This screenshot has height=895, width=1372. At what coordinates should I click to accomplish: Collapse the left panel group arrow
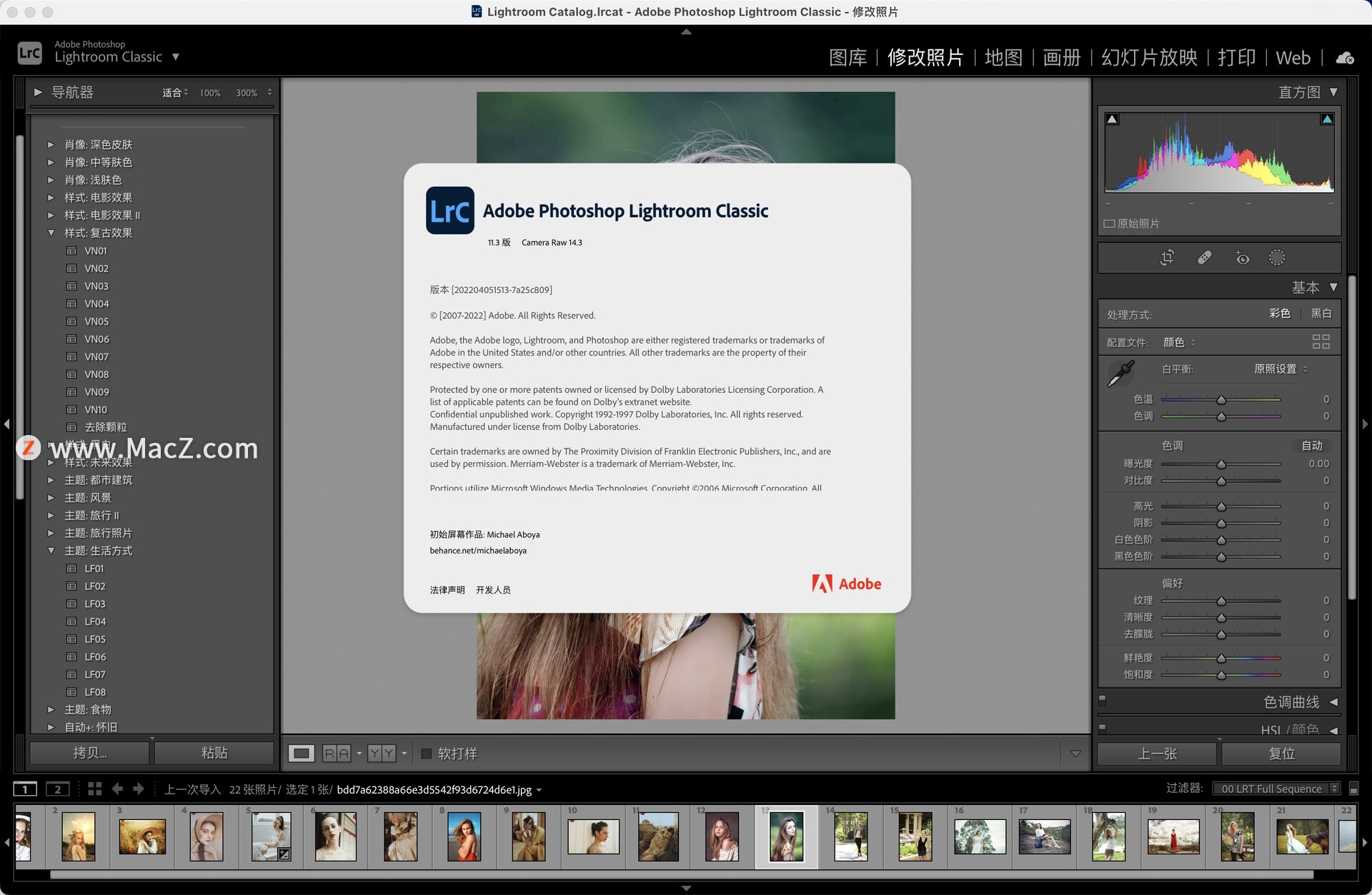(x=6, y=424)
